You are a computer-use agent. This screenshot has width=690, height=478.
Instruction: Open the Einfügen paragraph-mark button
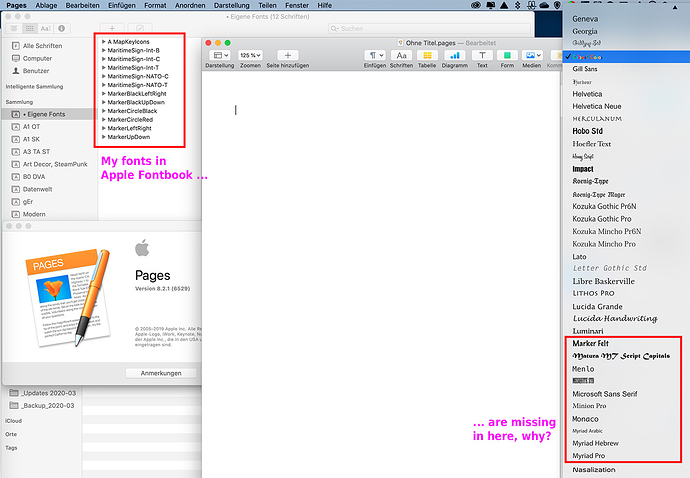pyautogui.click(x=374, y=55)
